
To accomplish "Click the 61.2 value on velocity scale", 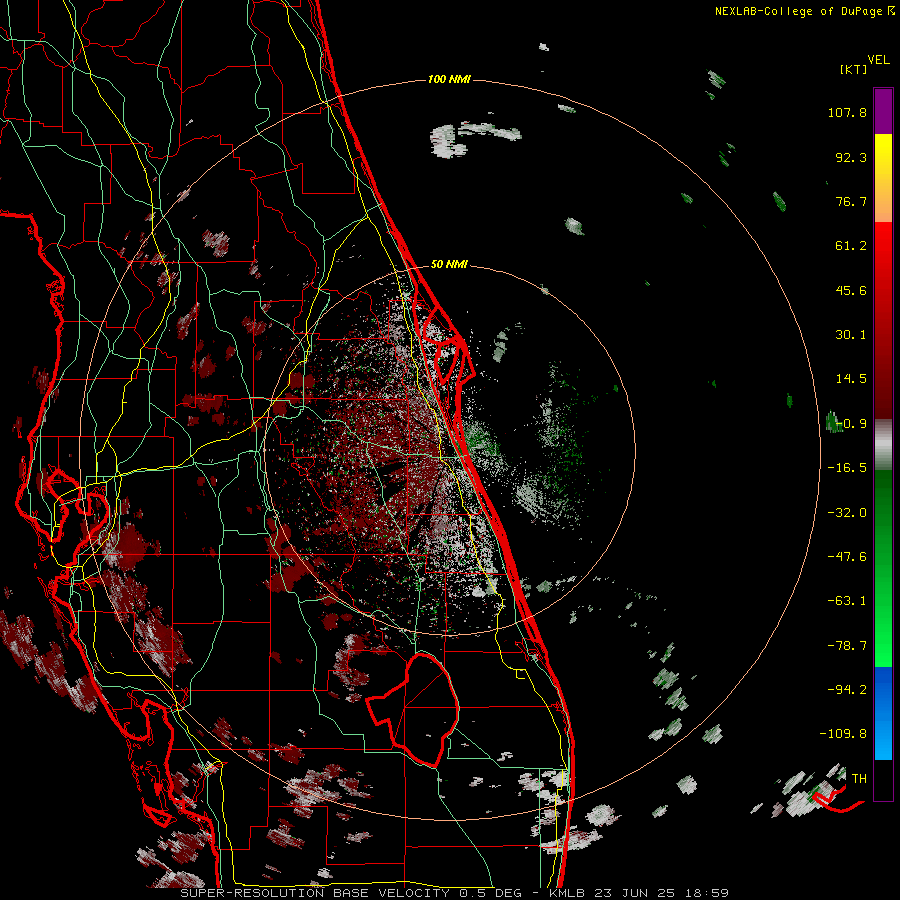I will point(851,246).
